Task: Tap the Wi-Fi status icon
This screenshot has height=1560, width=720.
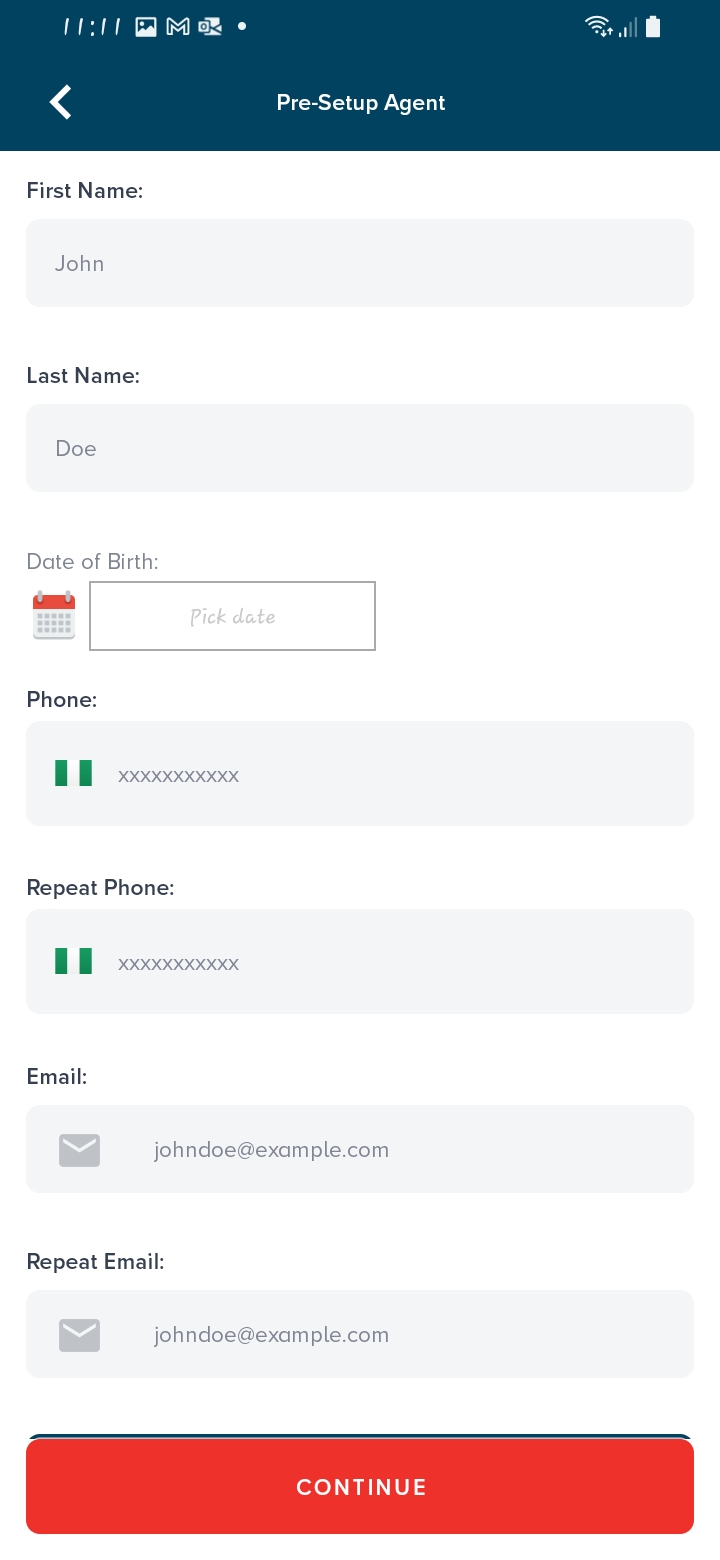Action: tap(598, 27)
